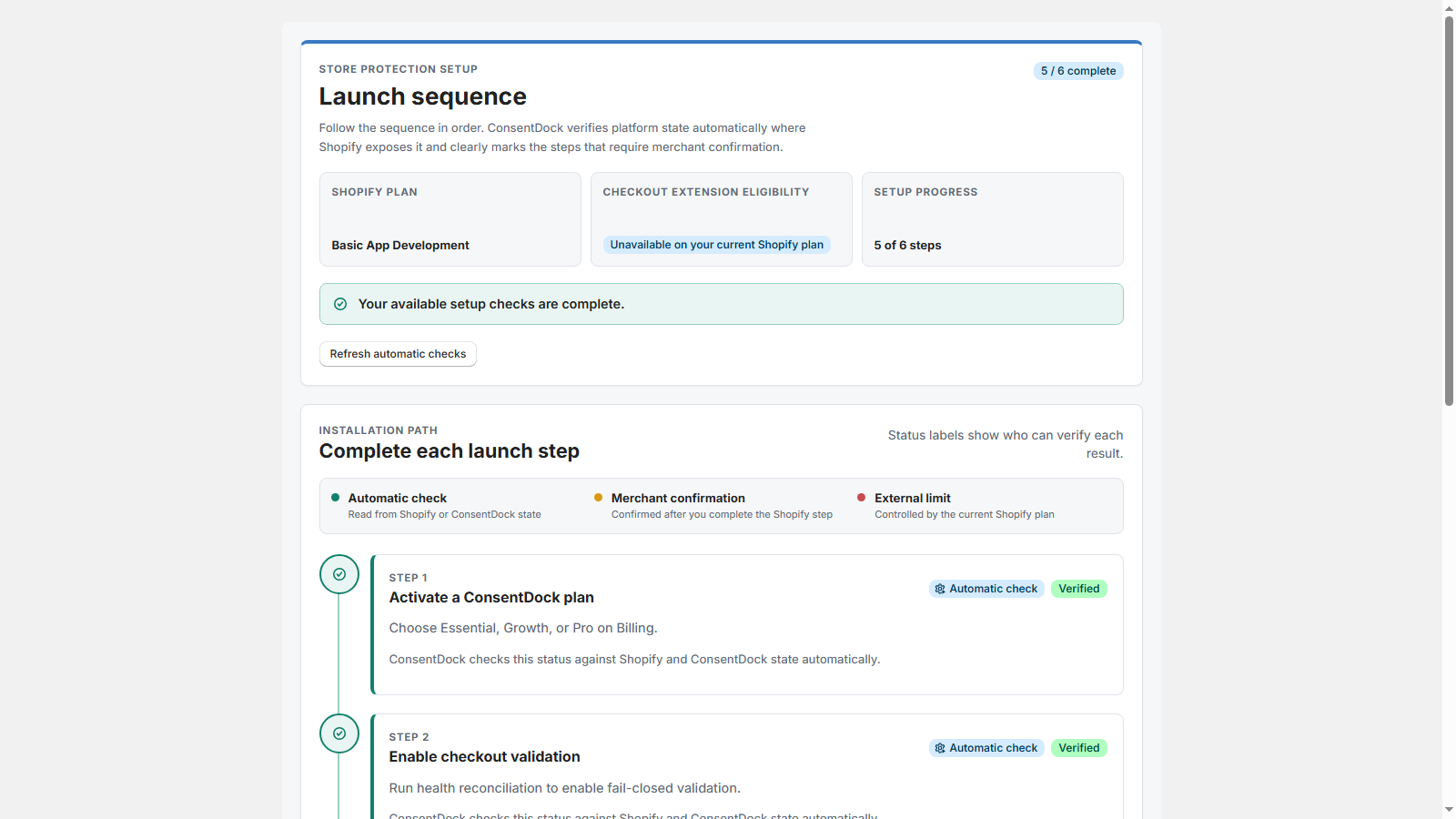
Task: Click the 5 / 6 complete badge
Action: pos(1078,71)
